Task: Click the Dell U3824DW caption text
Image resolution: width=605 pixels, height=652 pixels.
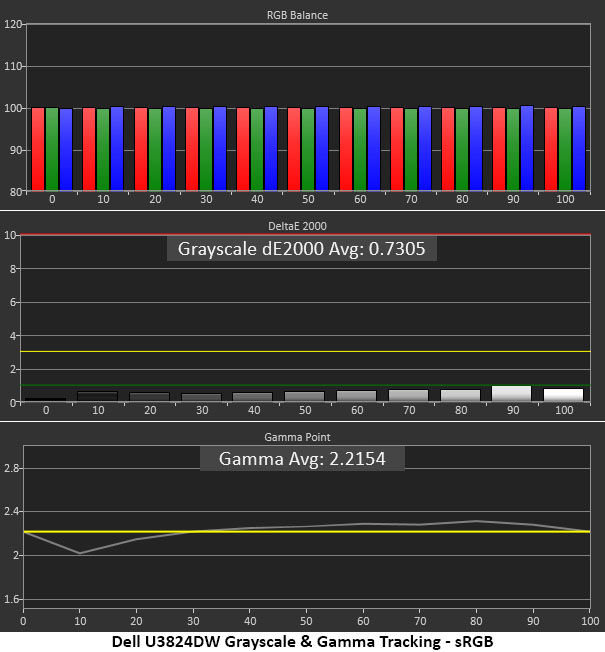Action: tap(303, 642)
